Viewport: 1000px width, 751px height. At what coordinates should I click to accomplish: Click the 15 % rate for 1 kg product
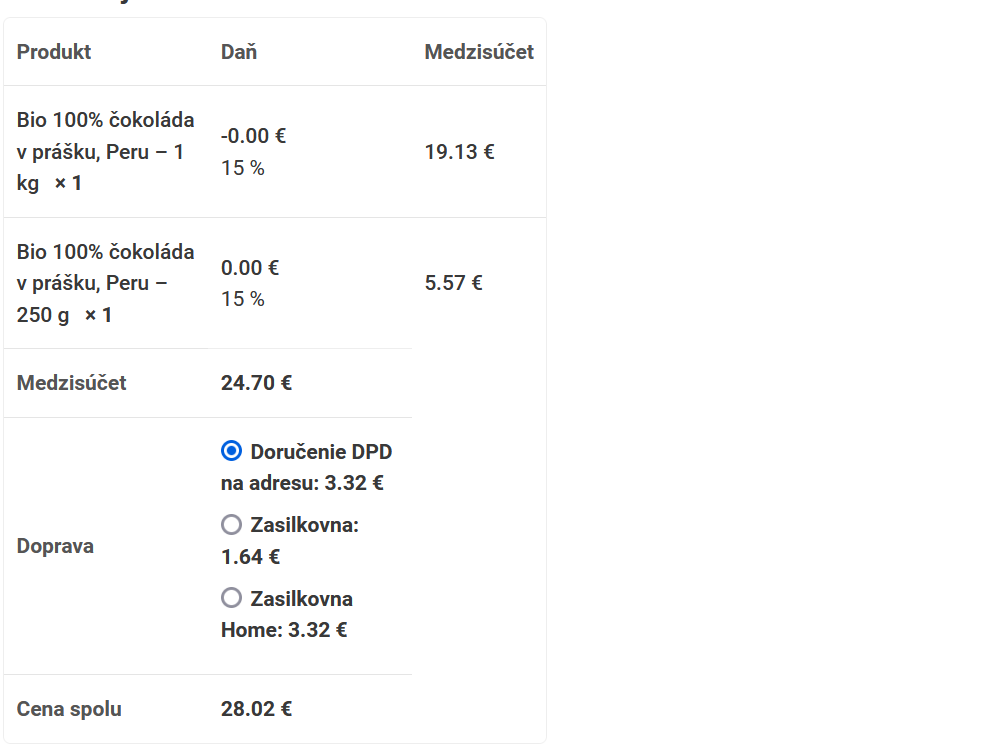pos(243,168)
